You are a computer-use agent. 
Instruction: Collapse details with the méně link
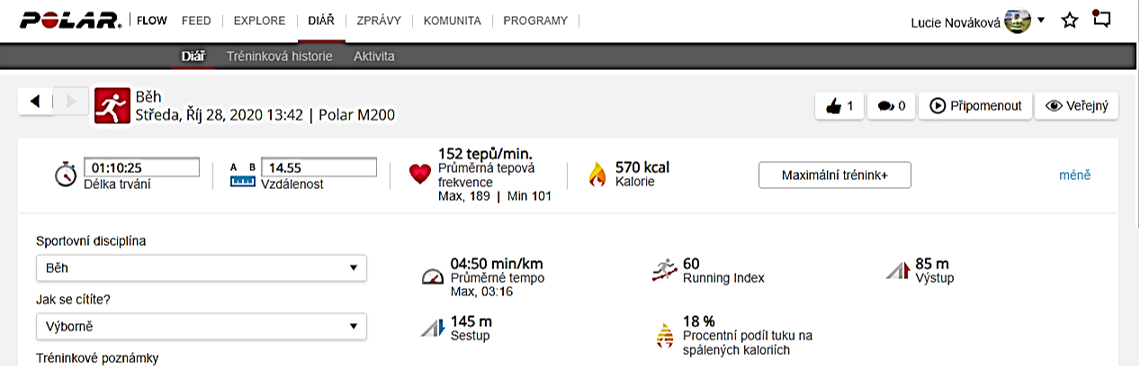tap(1074, 175)
